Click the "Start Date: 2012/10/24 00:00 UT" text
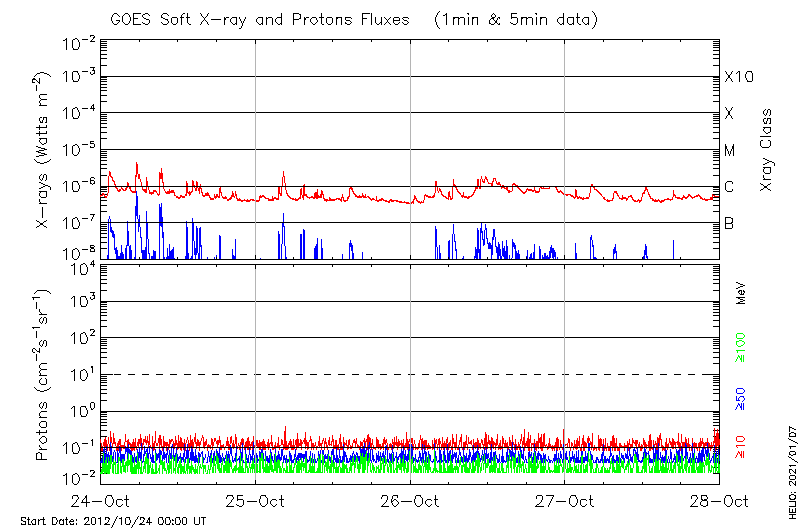This screenshot has height=530, width=800. [x=113, y=521]
